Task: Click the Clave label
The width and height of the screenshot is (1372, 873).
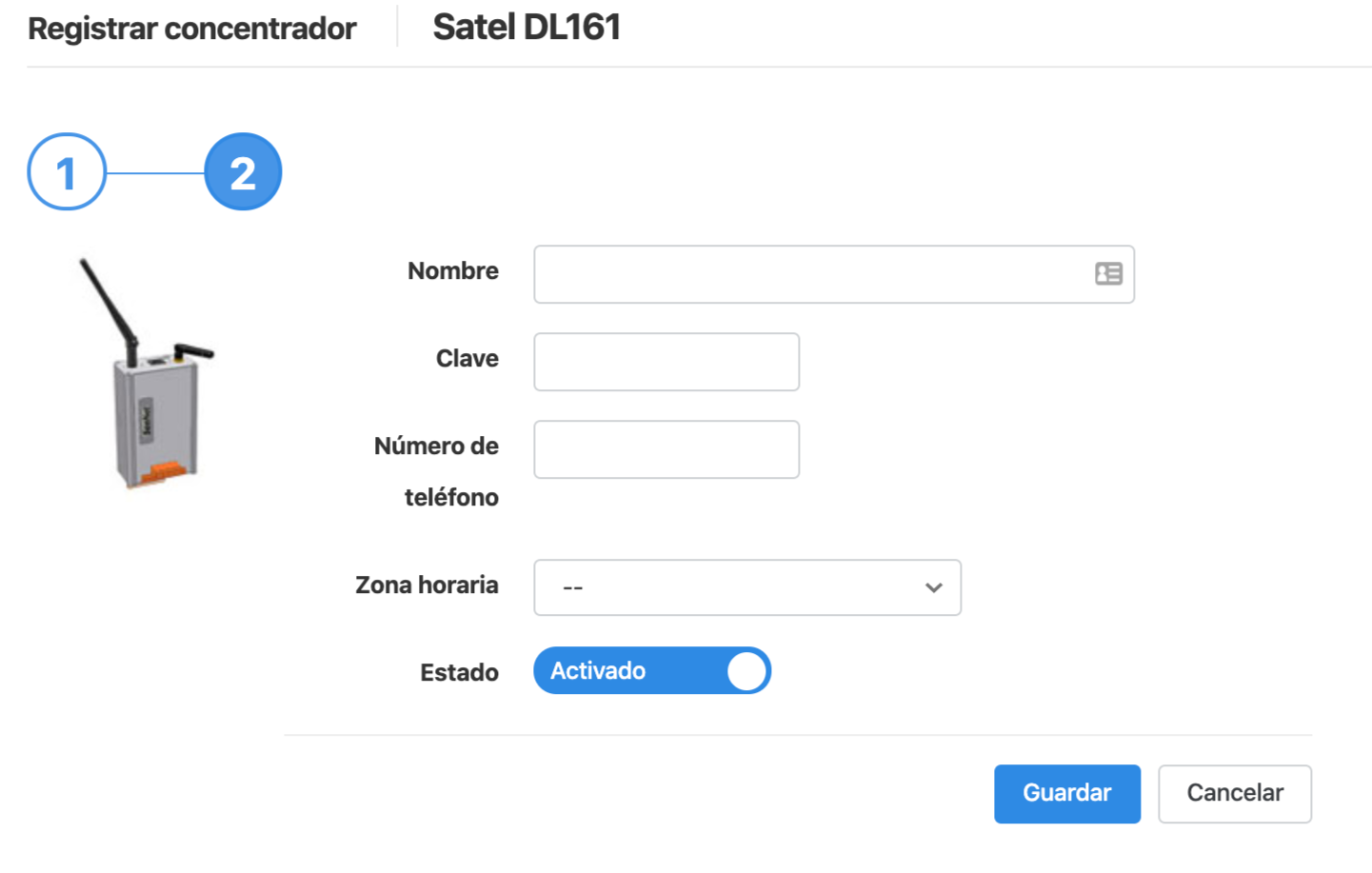Action: click(467, 359)
